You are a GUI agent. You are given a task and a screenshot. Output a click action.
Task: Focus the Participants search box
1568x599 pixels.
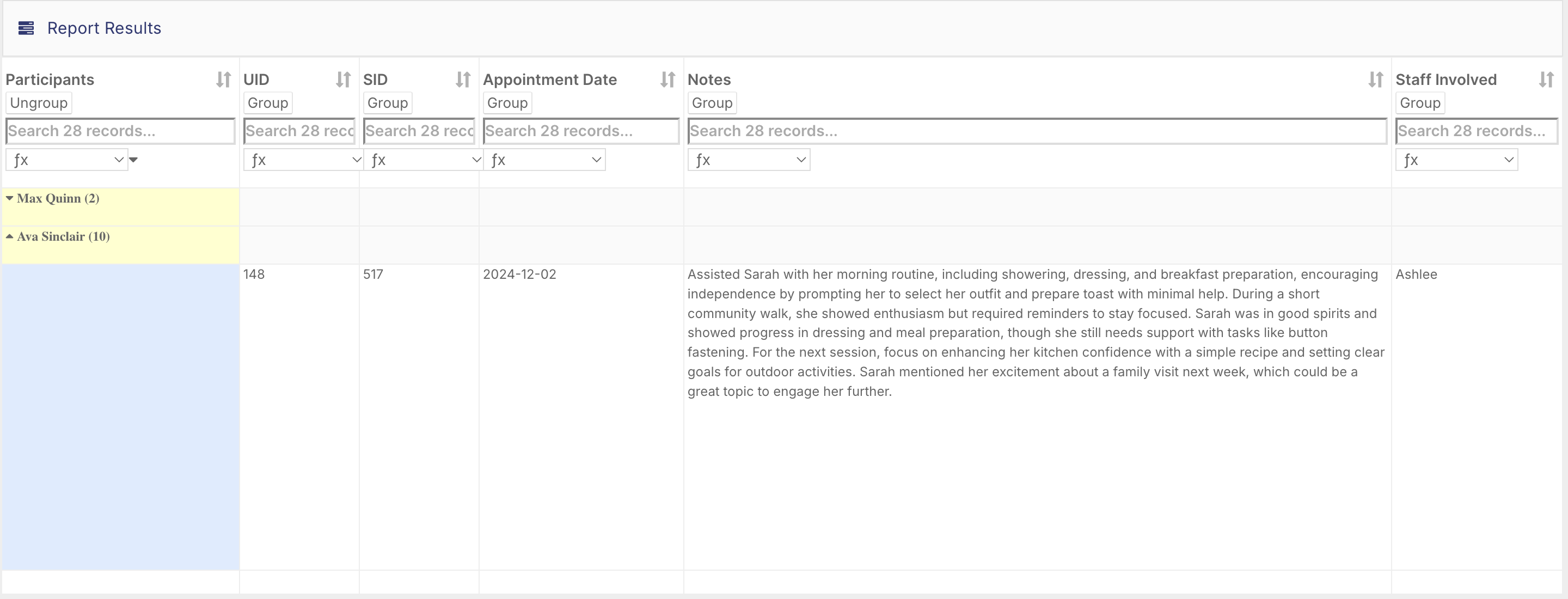click(120, 131)
